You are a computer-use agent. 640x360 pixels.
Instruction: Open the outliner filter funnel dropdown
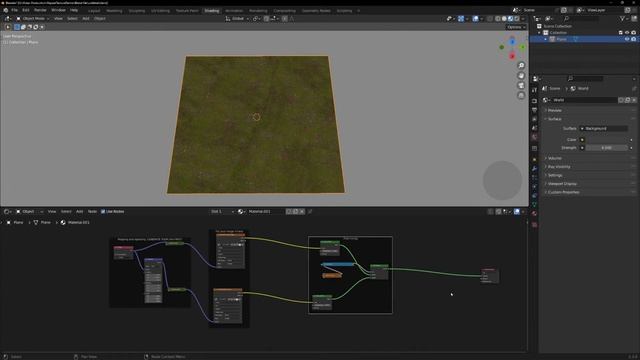click(x=623, y=19)
